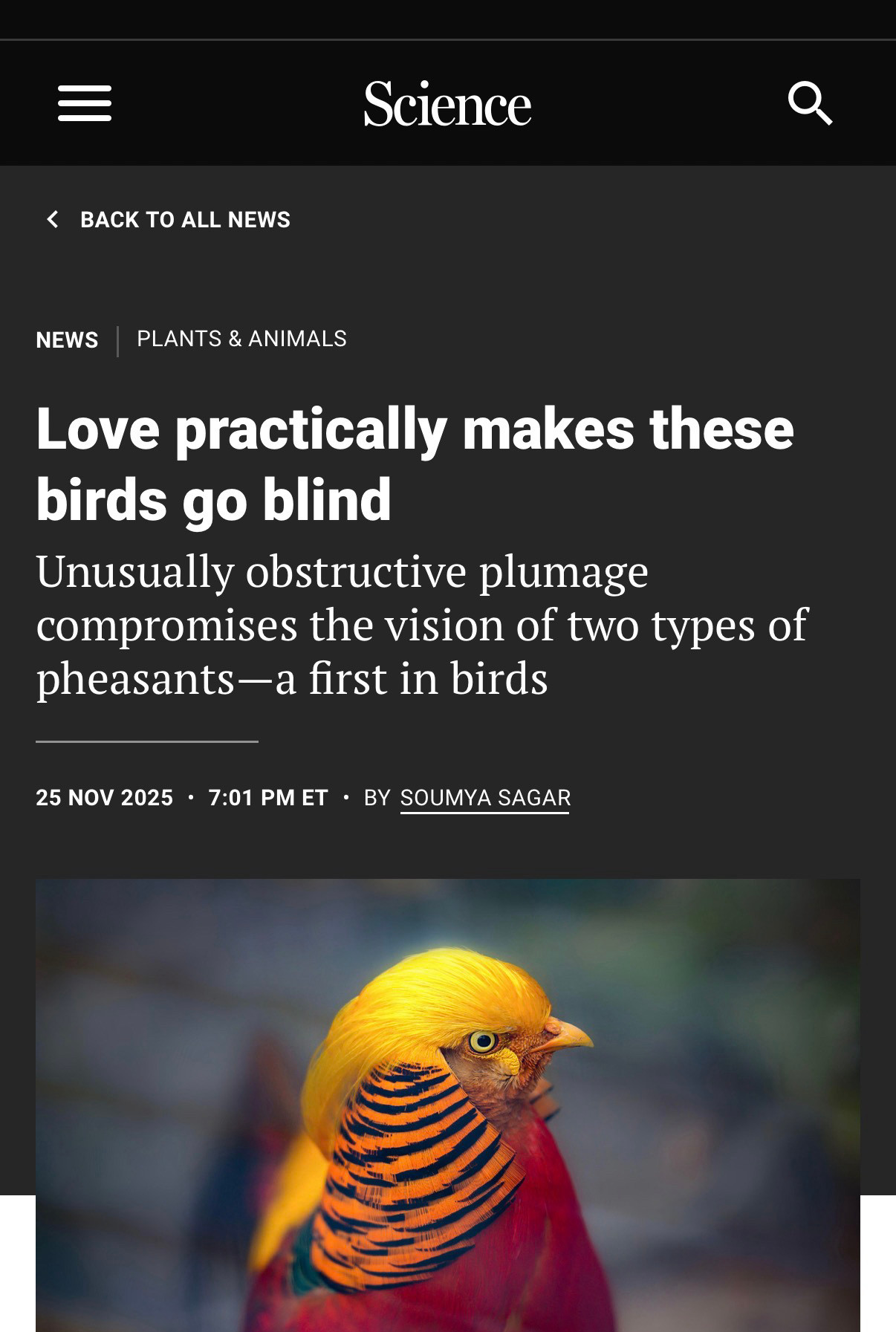
Task: Select the headline about birds going blind
Action: coord(415,464)
